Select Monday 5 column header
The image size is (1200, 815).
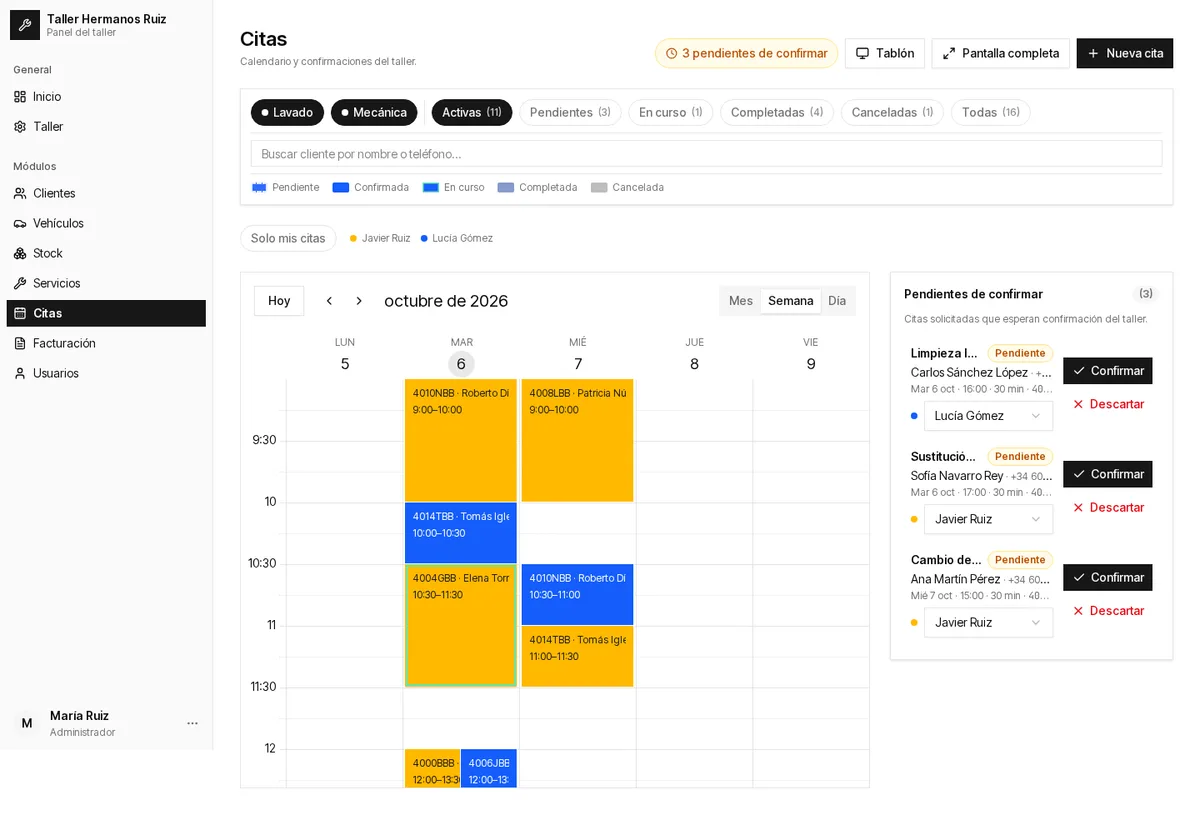[345, 355]
